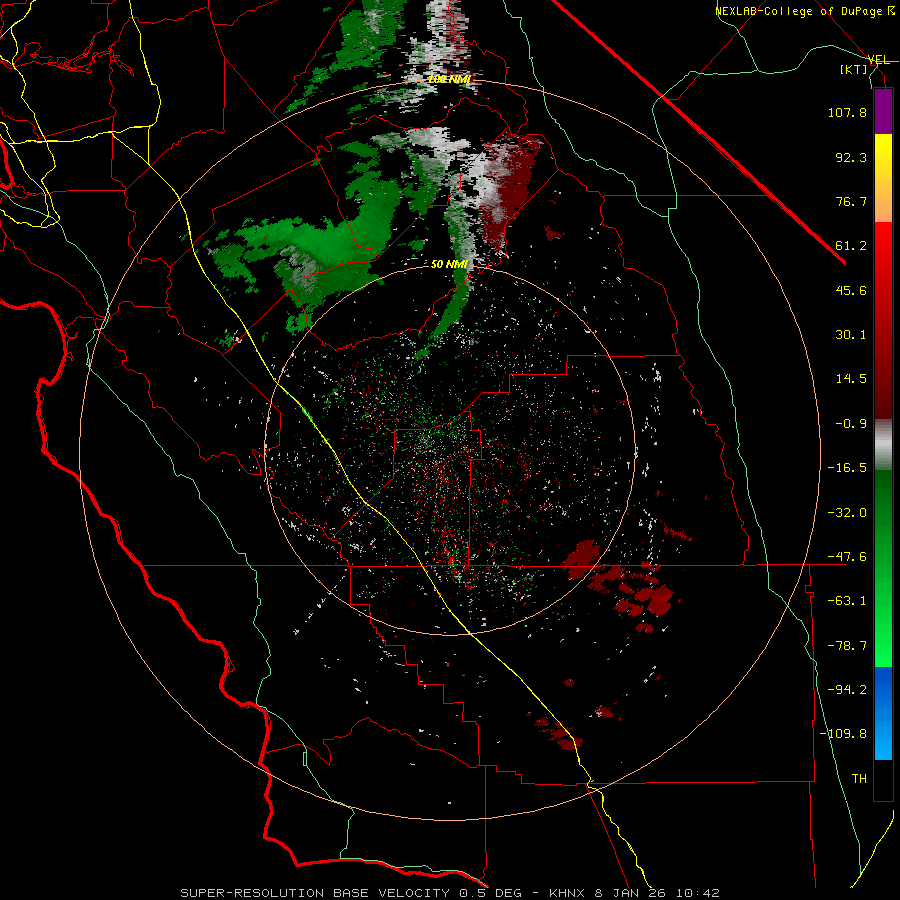Select the -32.0 legend value
900x900 pixels.
tap(847, 513)
